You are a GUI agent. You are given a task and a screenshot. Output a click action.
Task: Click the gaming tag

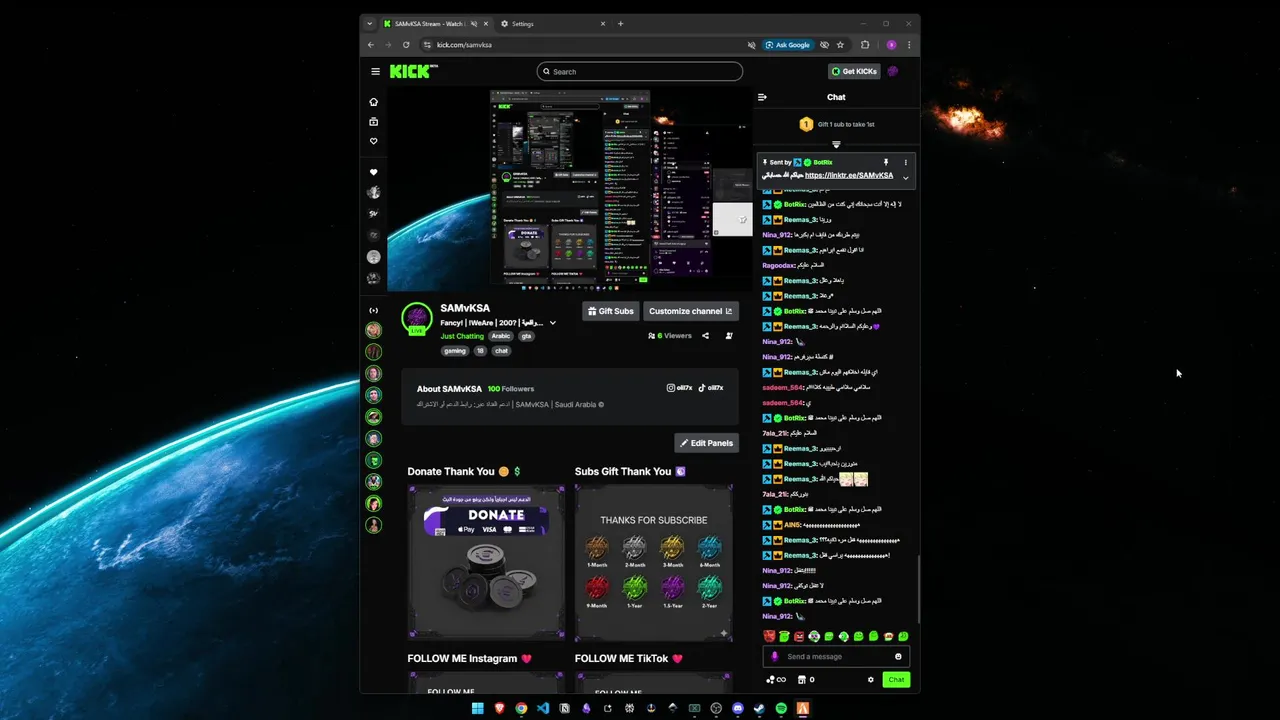coord(455,351)
